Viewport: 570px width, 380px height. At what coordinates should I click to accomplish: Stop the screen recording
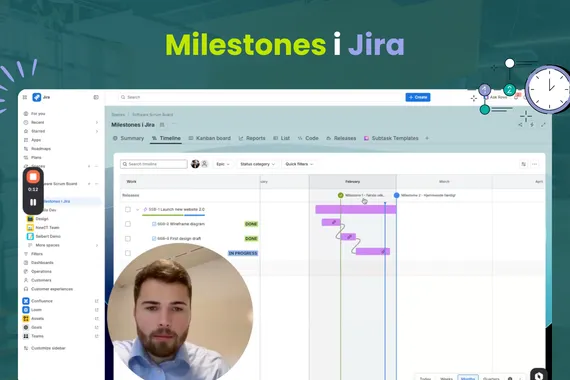(33, 177)
